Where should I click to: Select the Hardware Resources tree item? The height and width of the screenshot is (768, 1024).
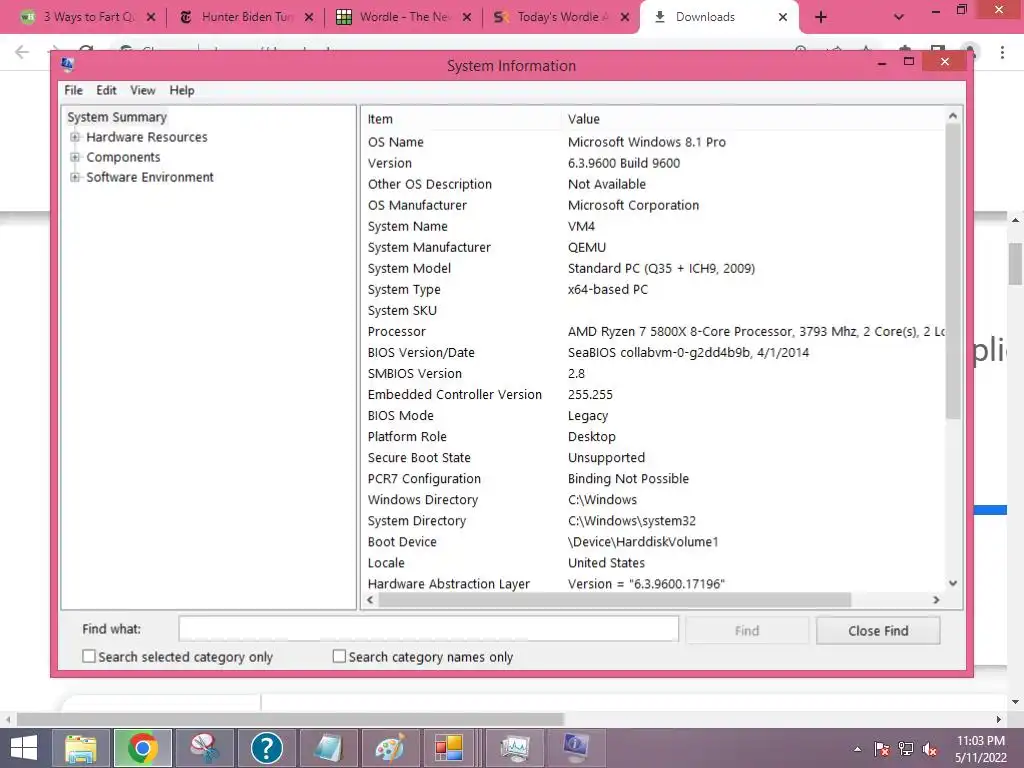pyautogui.click(x=147, y=137)
